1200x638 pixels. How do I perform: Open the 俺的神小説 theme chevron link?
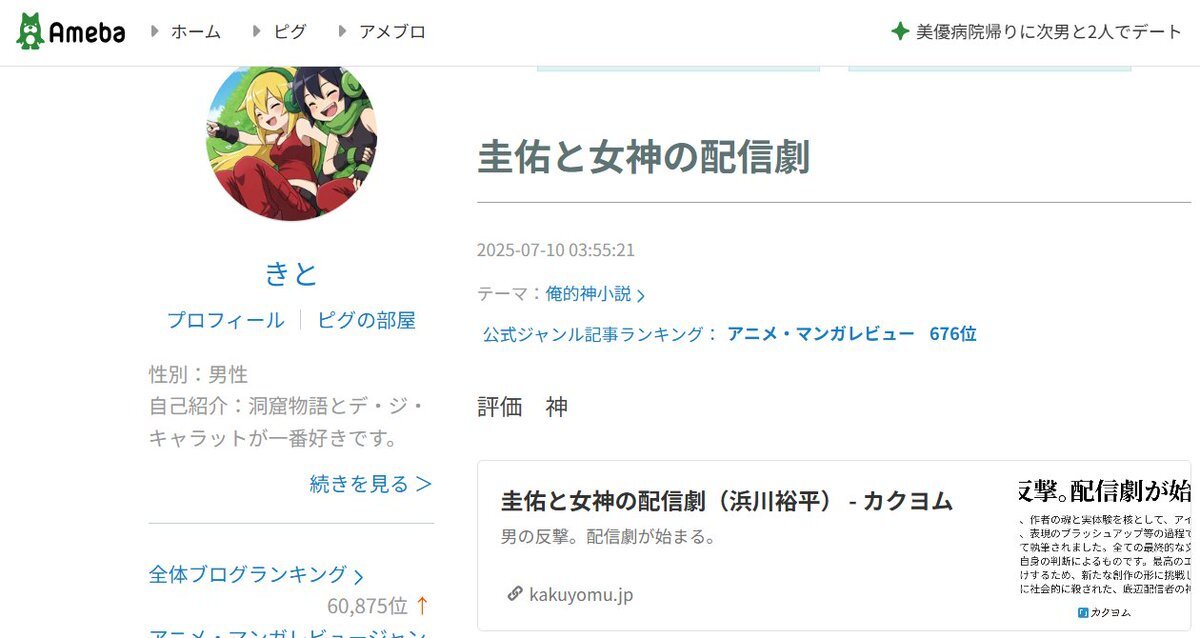595,294
